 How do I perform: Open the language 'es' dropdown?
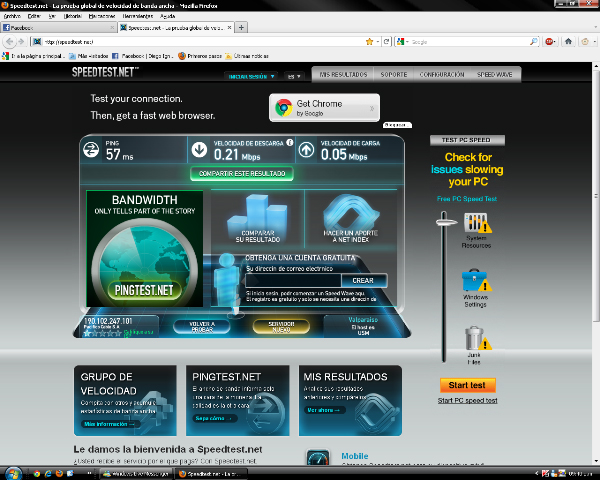click(x=294, y=77)
